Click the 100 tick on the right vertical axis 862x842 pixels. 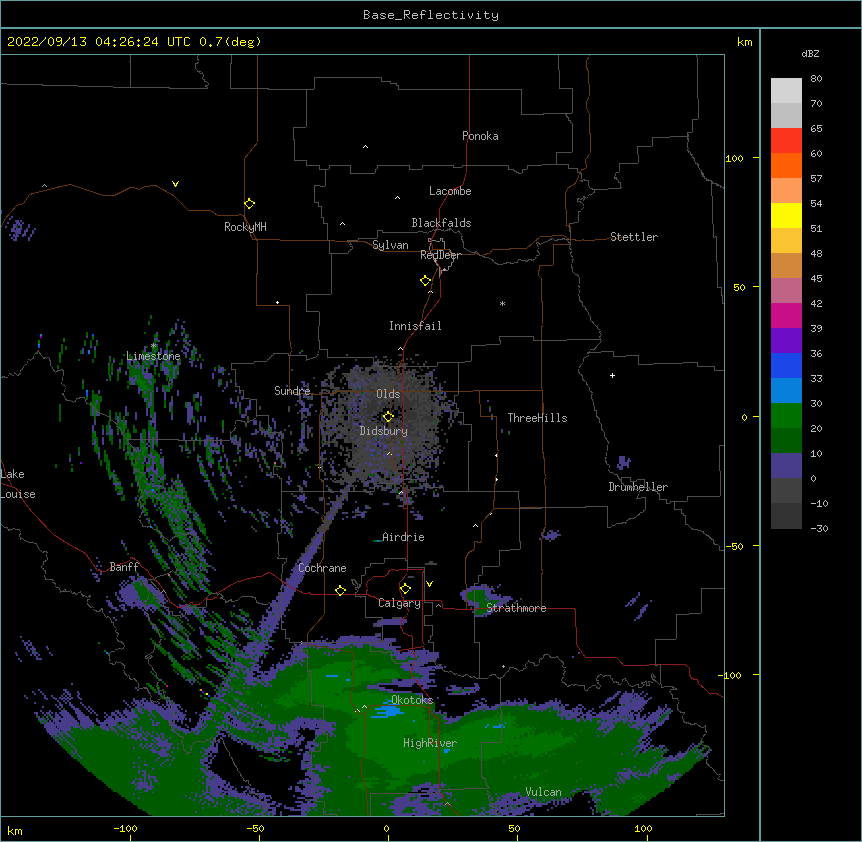pyautogui.click(x=734, y=158)
